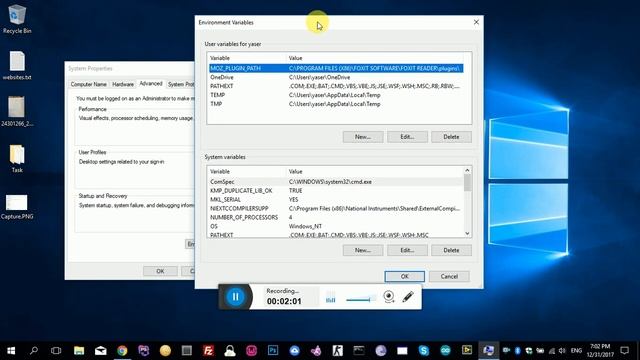Click the ENG language indicator
This screenshot has height=360, width=640.
(576, 351)
